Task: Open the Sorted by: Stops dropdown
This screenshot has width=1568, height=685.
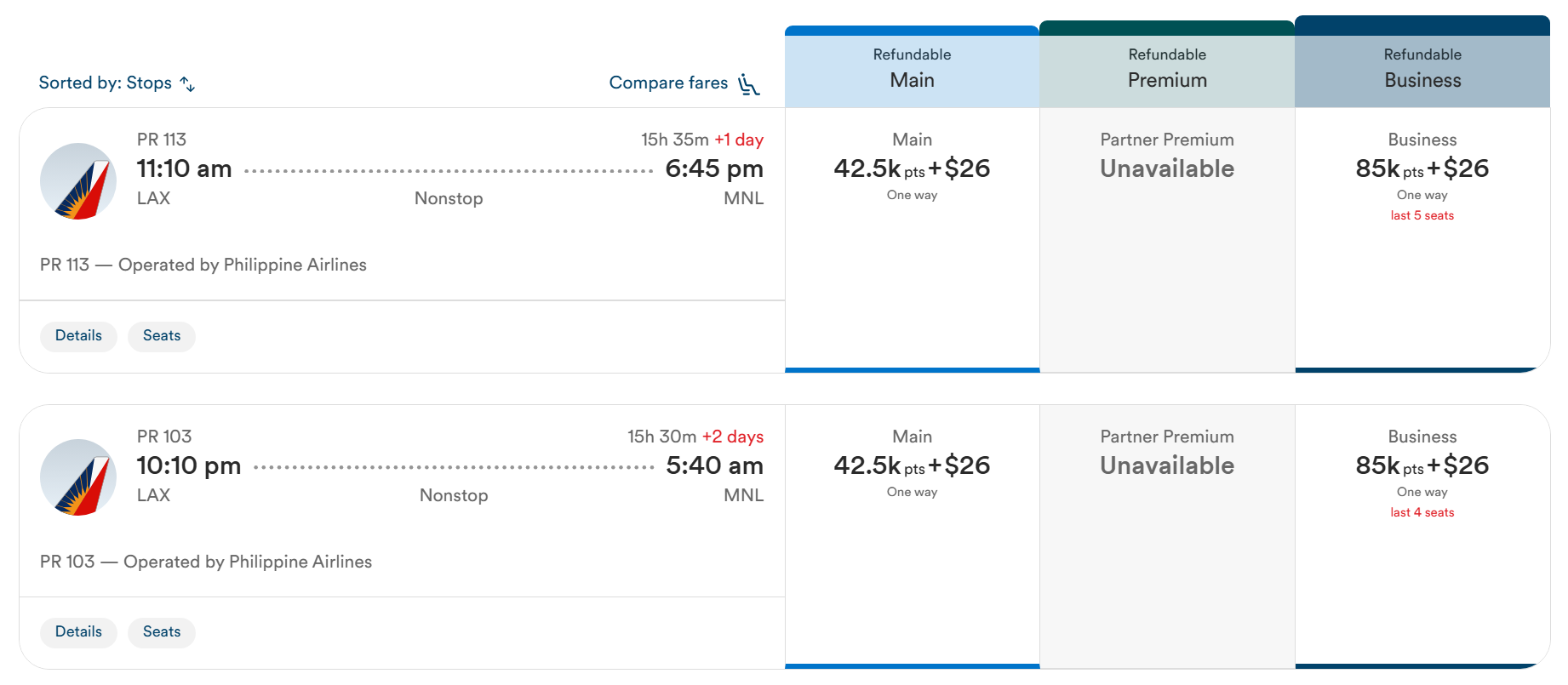Action: coord(117,83)
